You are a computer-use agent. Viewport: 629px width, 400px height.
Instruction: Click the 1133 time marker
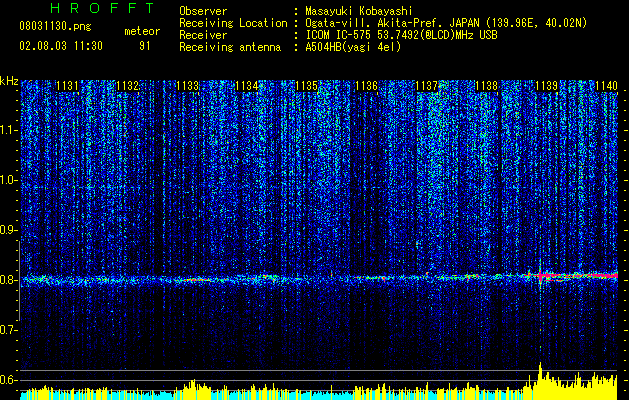pyautogui.click(x=187, y=86)
